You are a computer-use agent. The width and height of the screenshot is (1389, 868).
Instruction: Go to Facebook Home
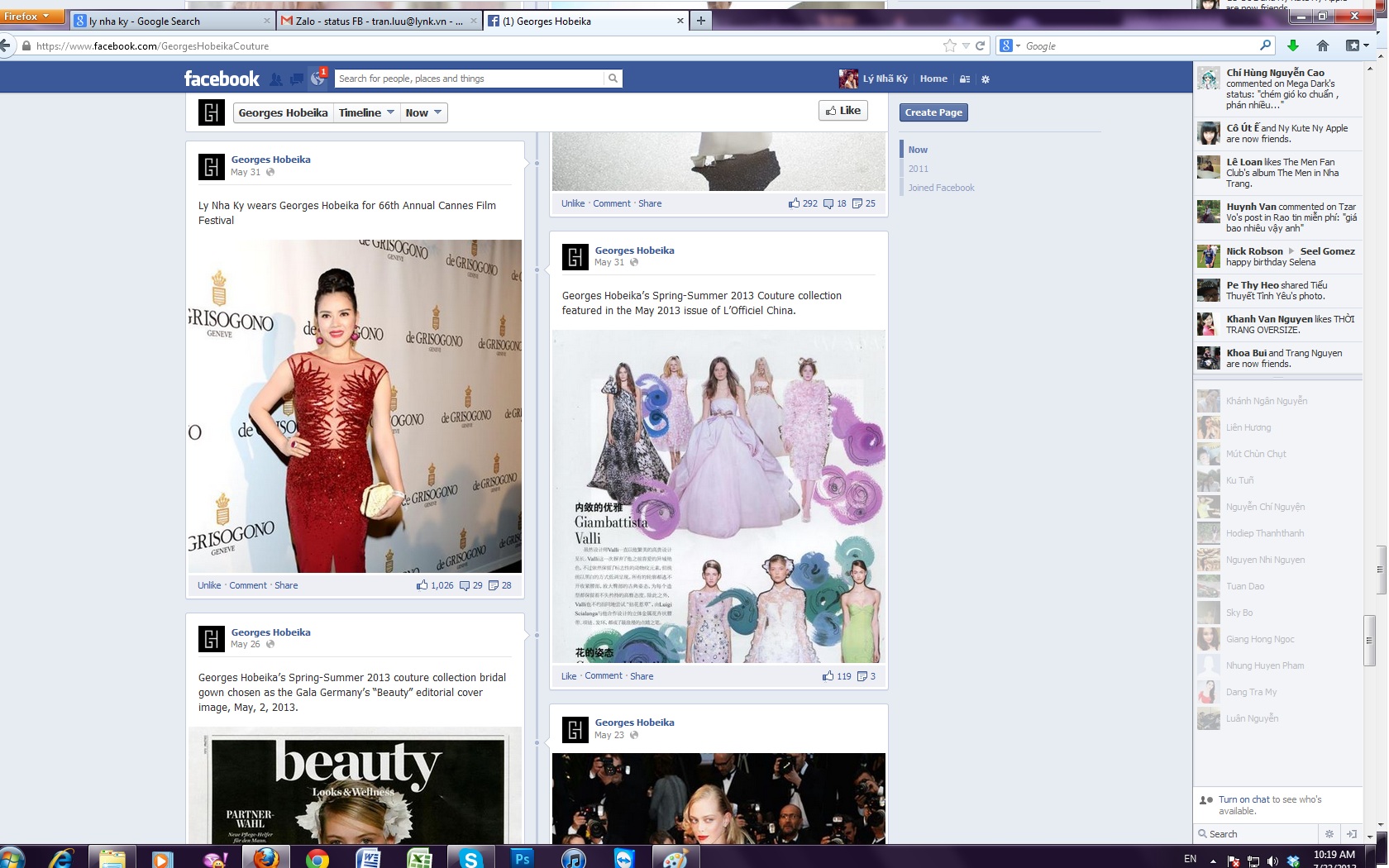[933, 79]
